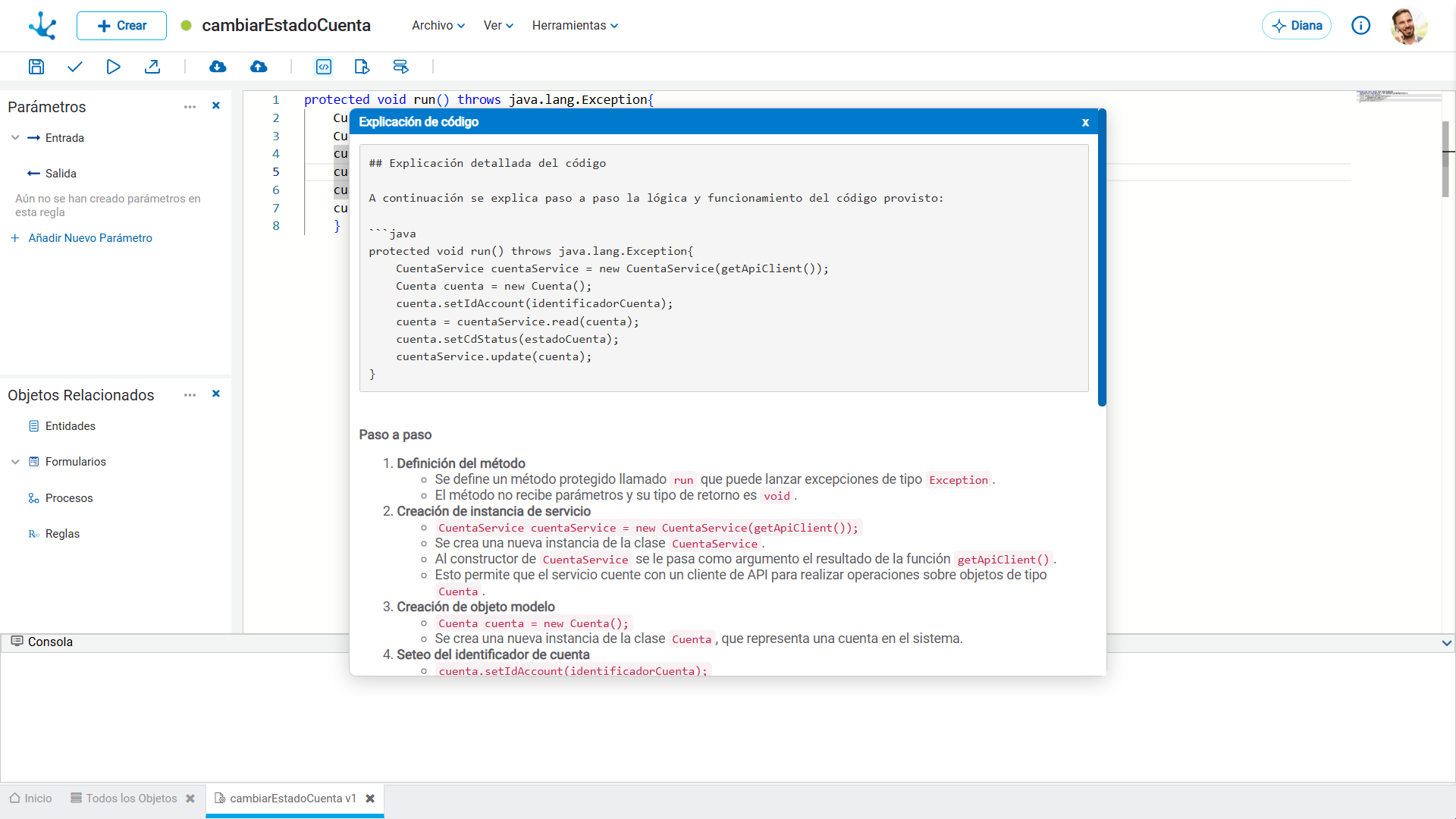This screenshot has height=819, width=1456.
Task: Click the cloud download icon
Action: coord(218,67)
